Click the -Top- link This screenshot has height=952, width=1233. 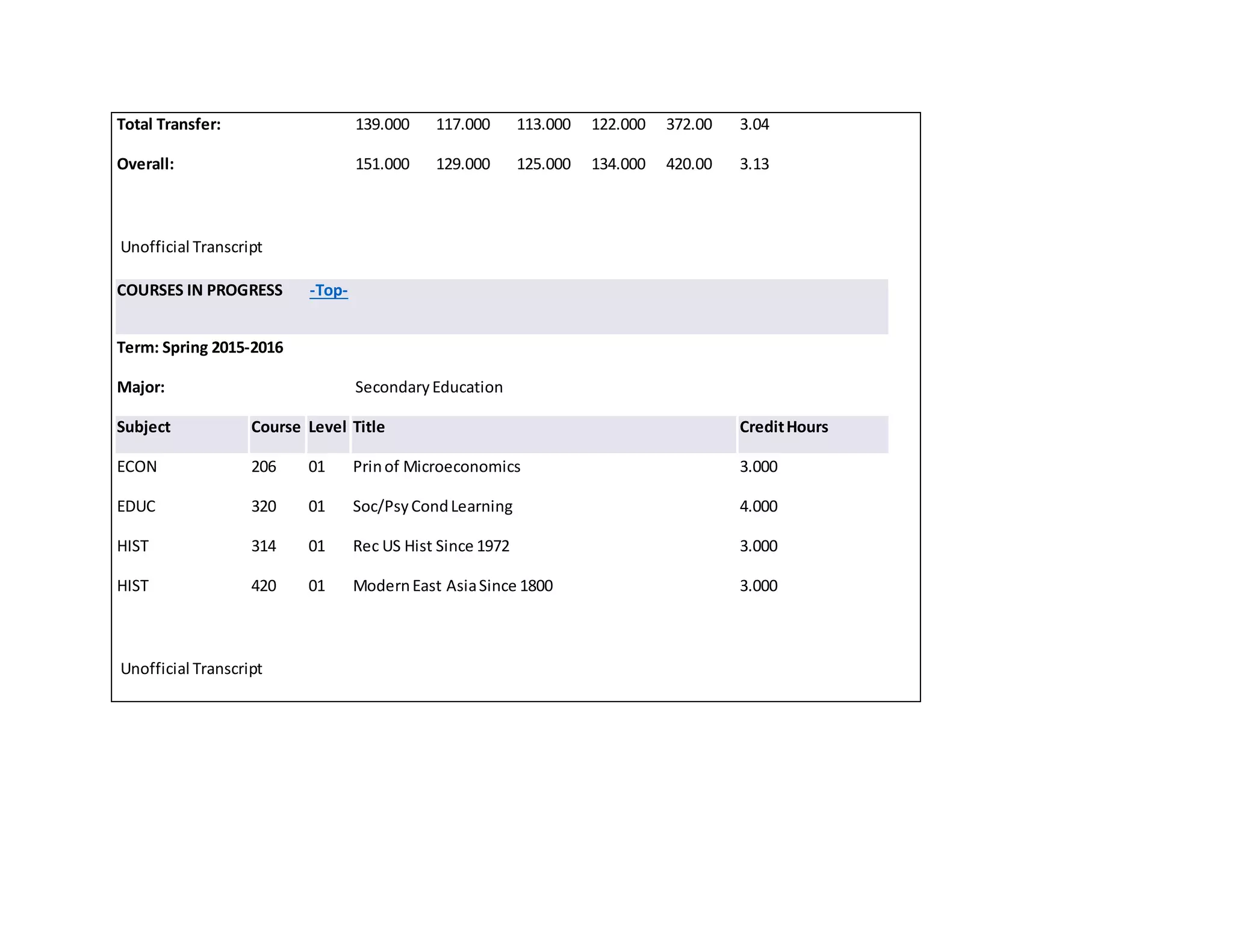[x=328, y=291]
